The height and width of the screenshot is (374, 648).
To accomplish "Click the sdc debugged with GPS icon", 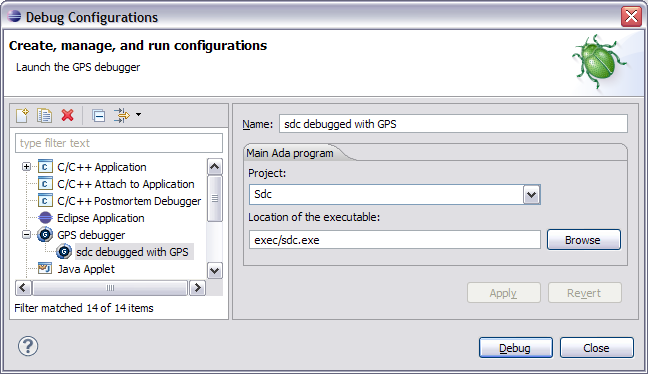I will [64, 252].
